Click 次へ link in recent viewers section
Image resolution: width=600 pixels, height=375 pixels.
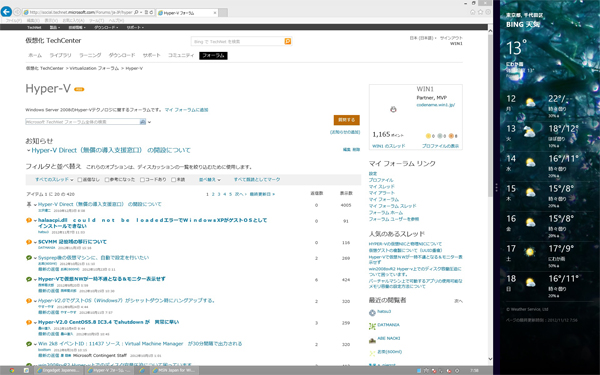458,301
